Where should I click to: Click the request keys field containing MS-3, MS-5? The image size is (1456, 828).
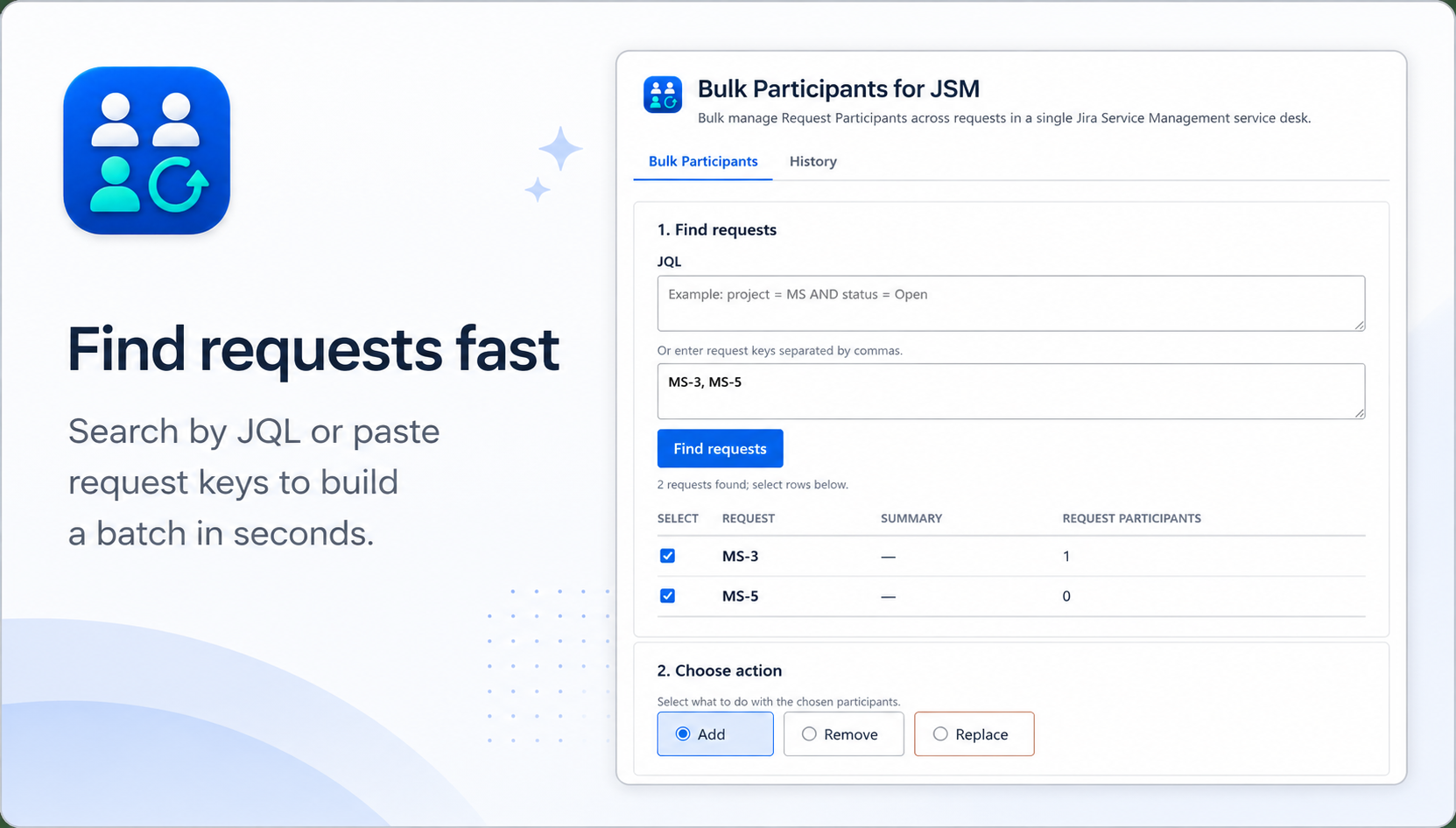(1011, 391)
